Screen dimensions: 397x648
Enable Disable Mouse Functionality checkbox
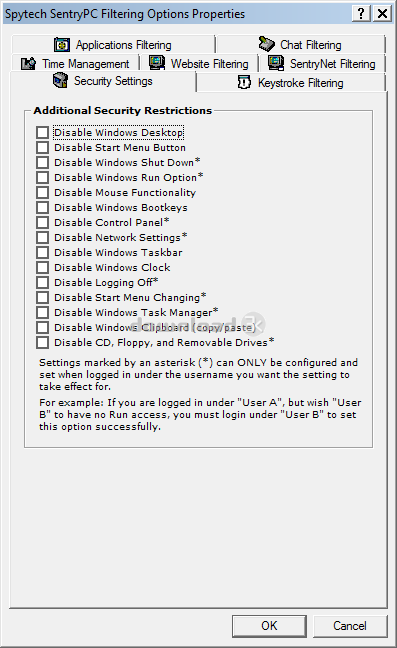pyautogui.click(x=42, y=193)
